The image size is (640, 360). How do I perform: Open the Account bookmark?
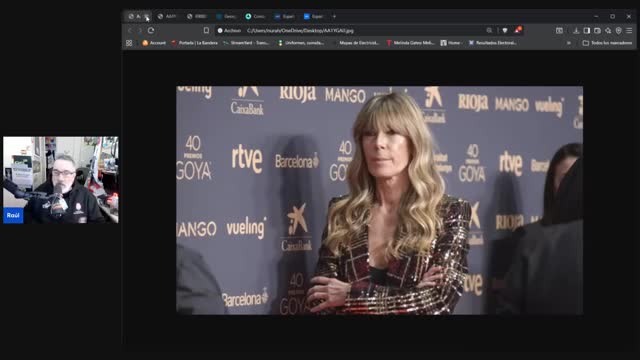pyautogui.click(x=154, y=43)
